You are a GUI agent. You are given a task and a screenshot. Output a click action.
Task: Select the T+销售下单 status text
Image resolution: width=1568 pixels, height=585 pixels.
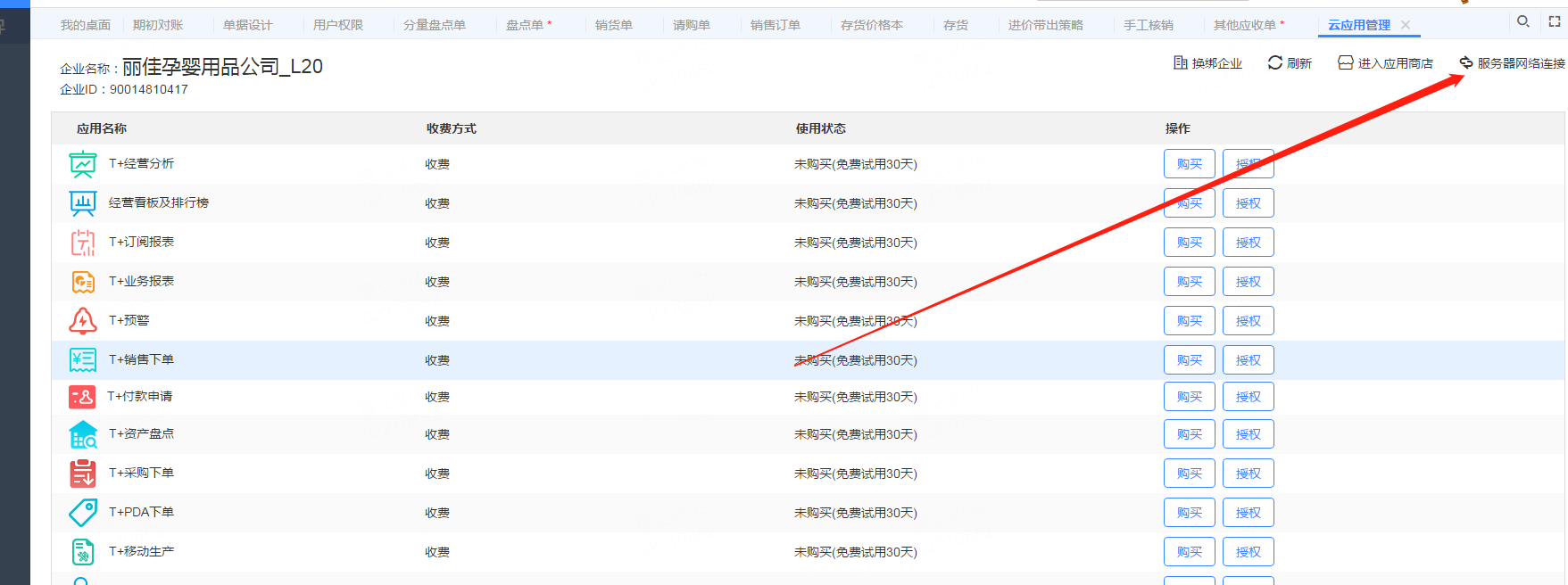(856, 360)
